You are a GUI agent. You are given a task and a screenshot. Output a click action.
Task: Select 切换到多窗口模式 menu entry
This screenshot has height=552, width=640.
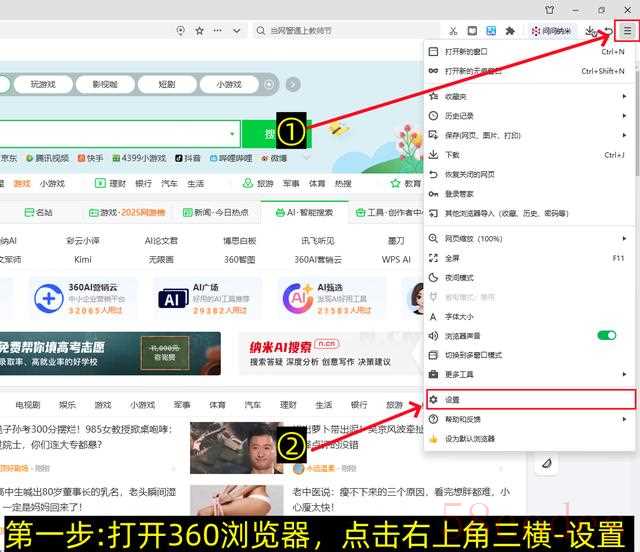pos(529,355)
